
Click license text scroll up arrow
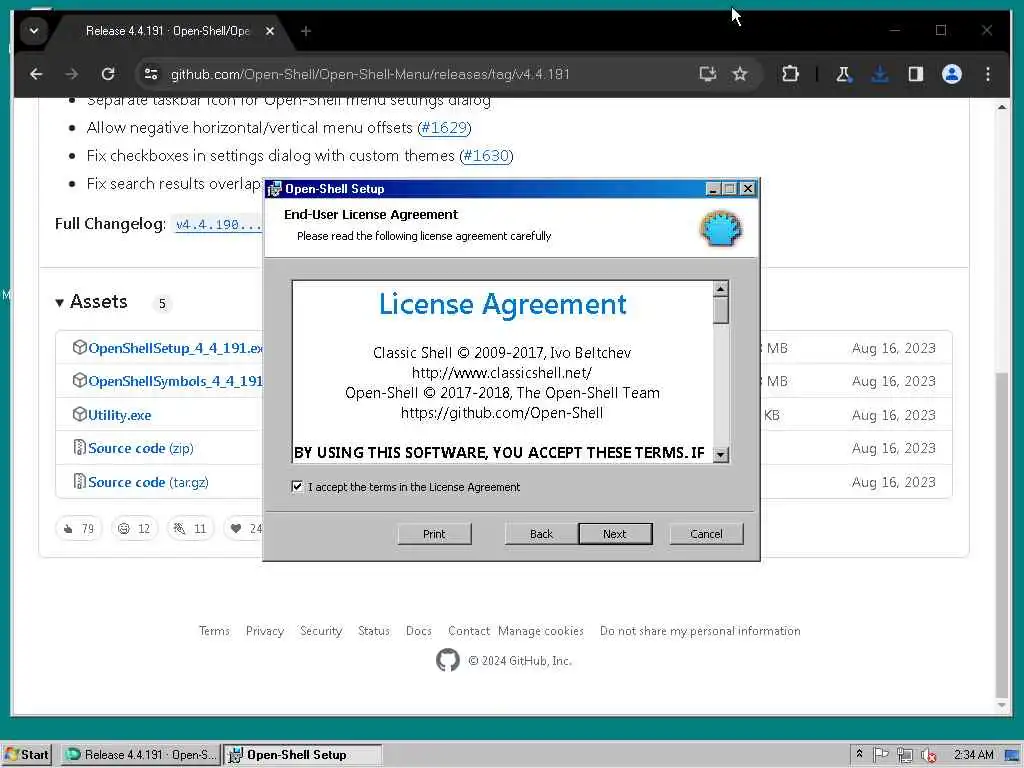coord(720,289)
